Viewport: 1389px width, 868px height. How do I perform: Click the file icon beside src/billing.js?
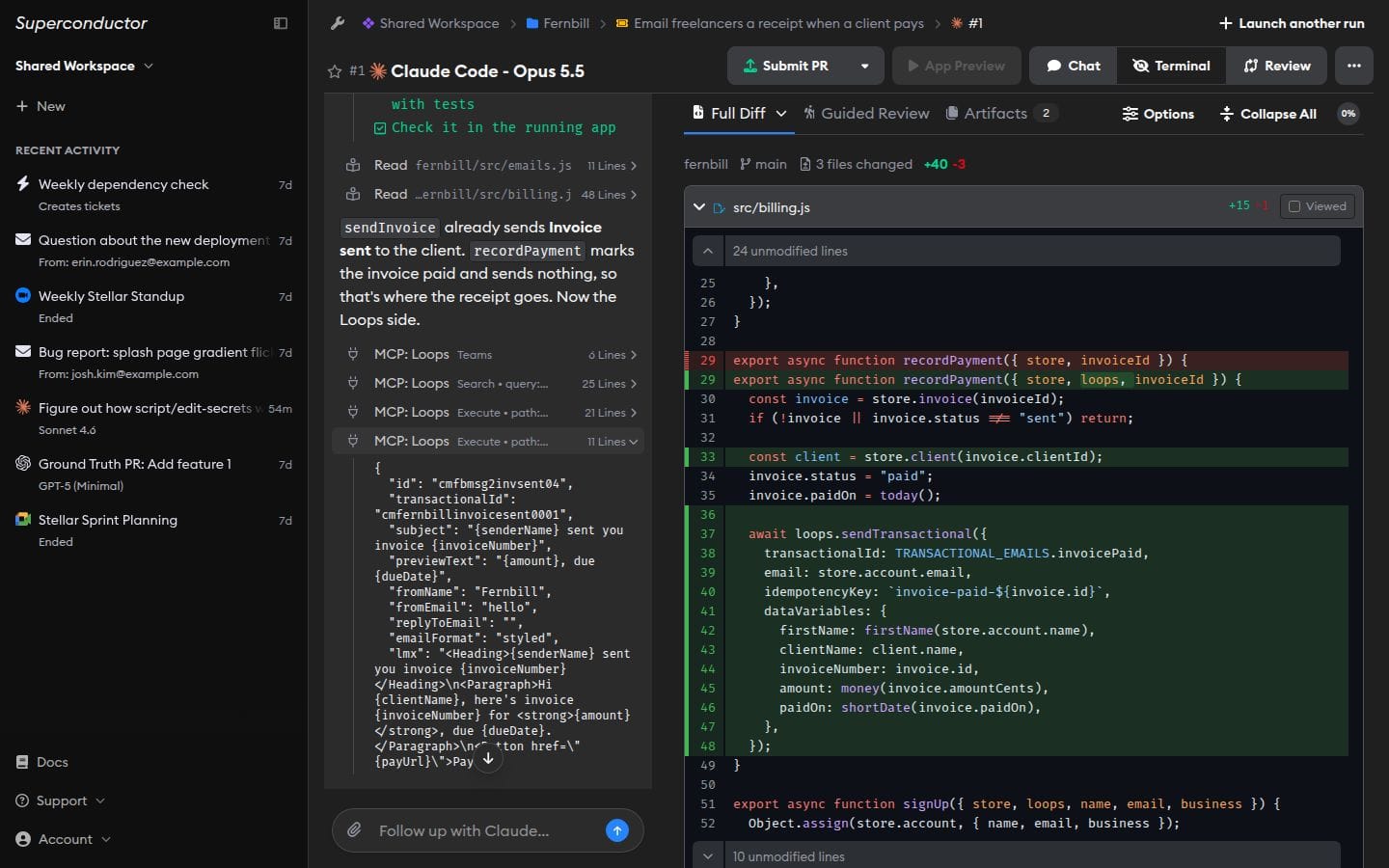point(719,207)
